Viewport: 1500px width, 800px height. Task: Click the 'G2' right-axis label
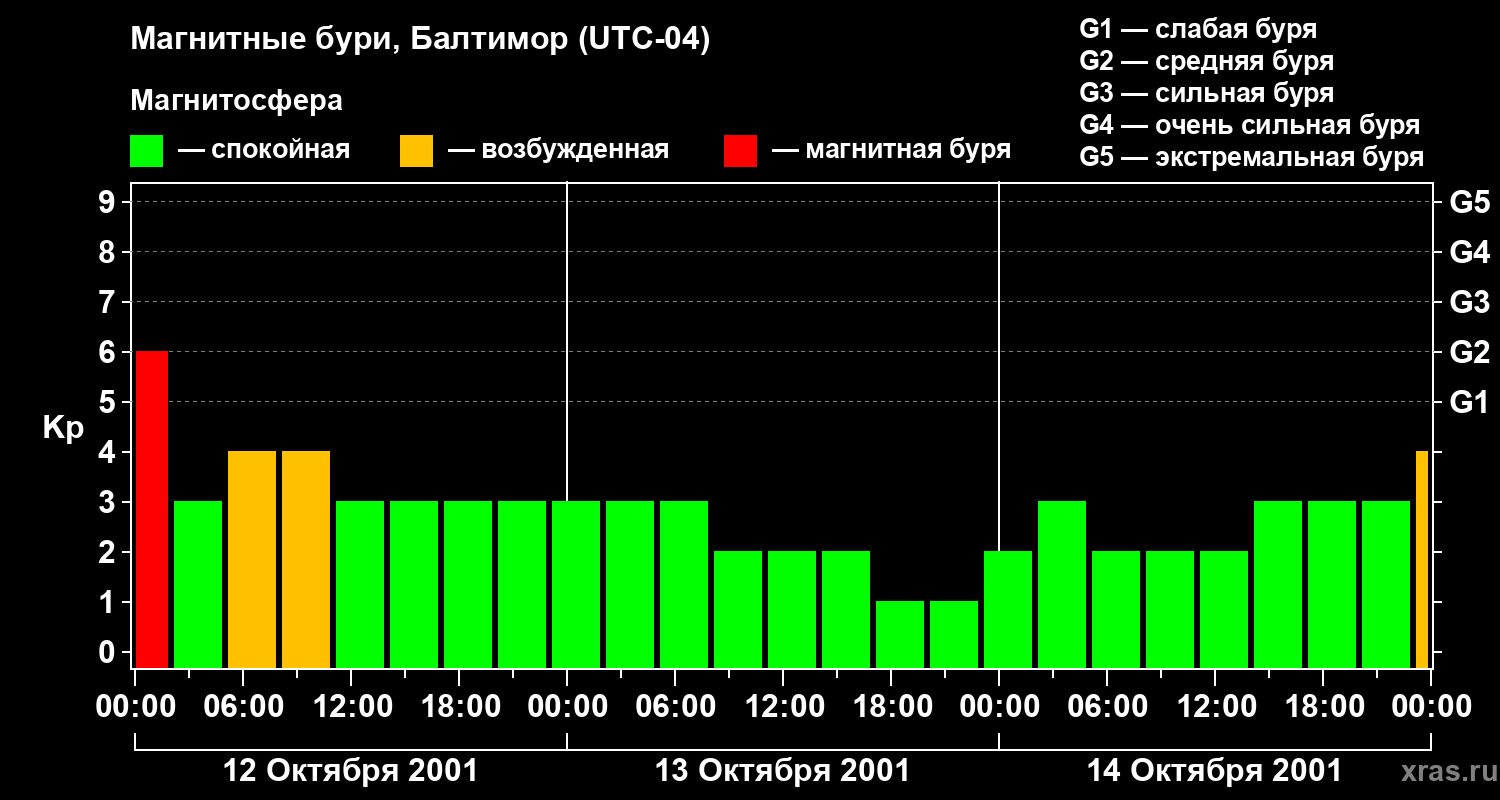1469,353
